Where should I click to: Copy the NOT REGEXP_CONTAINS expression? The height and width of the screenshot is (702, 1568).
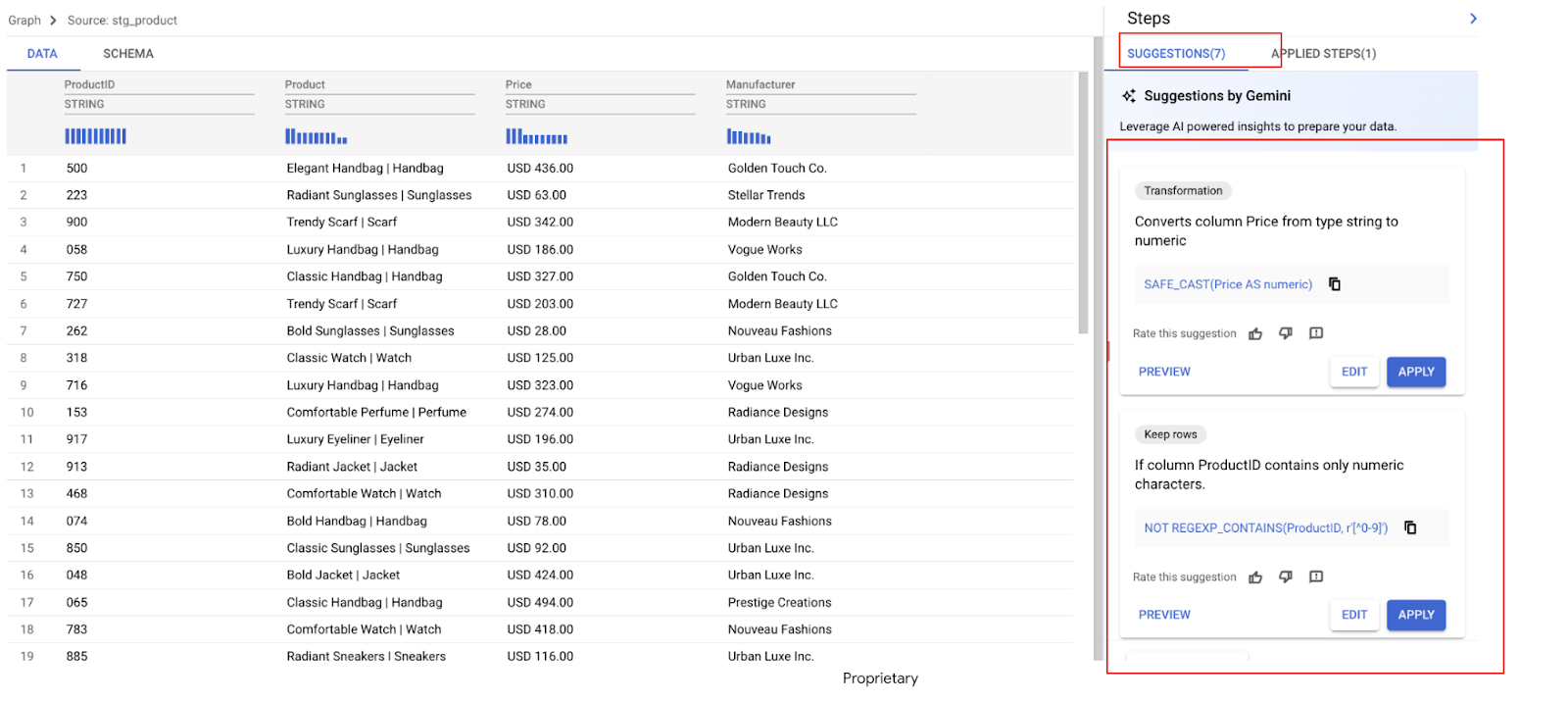[1410, 527]
